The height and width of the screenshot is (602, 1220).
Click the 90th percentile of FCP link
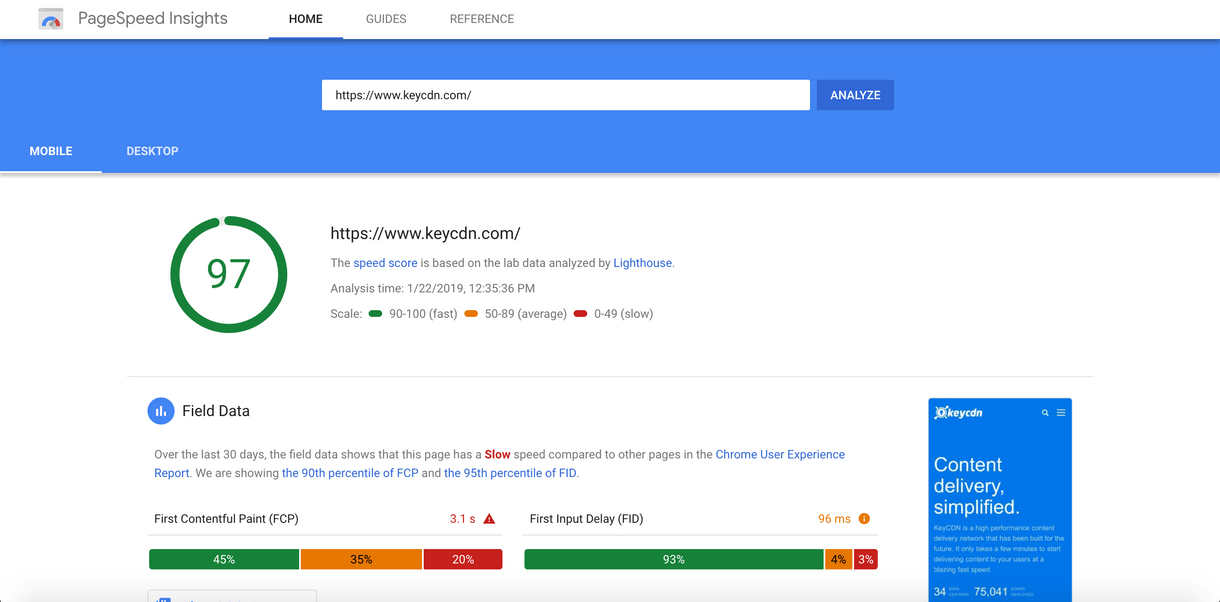tap(350, 473)
